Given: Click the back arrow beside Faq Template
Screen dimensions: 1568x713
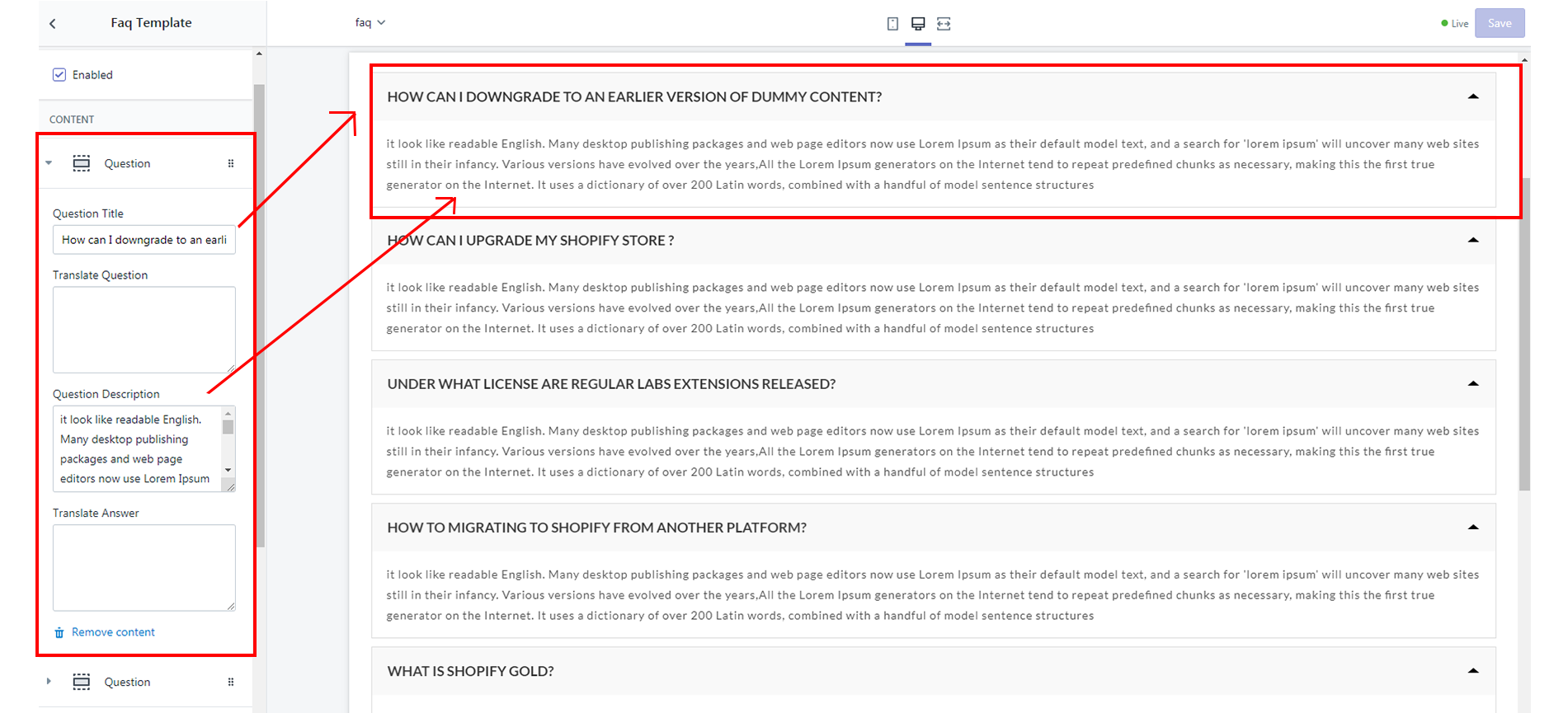Looking at the screenshot, I should (x=53, y=24).
